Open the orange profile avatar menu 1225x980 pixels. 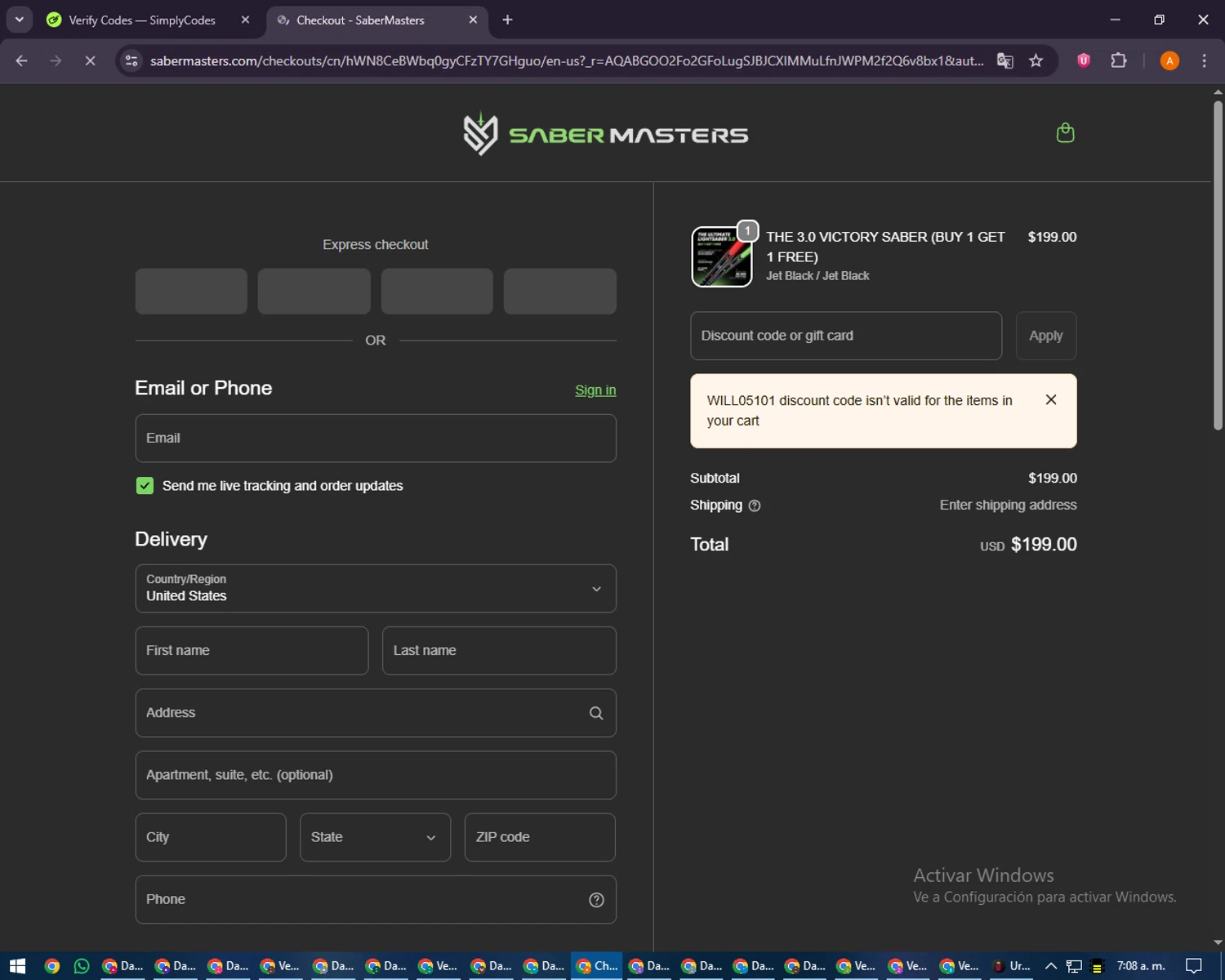[x=1169, y=60]
